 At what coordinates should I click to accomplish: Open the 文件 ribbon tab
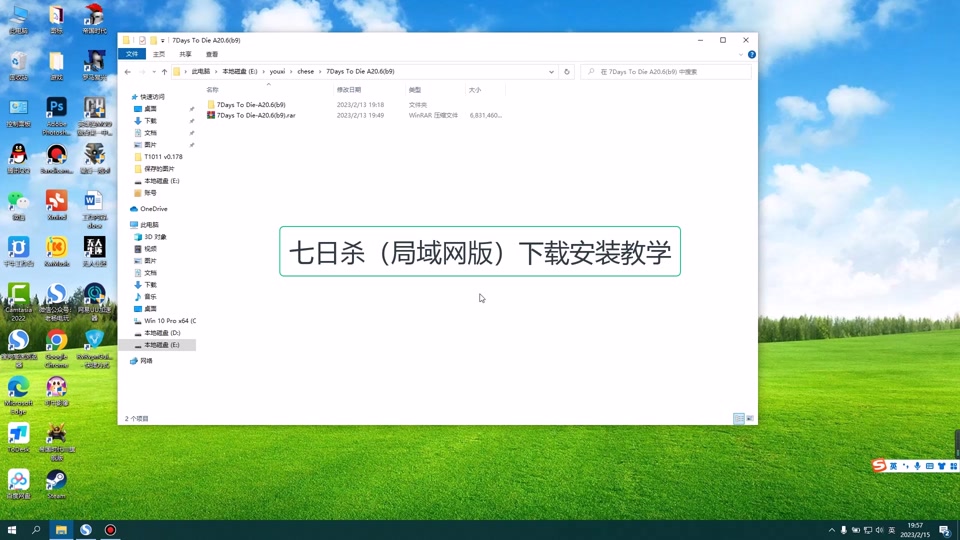tap(132, 54)
